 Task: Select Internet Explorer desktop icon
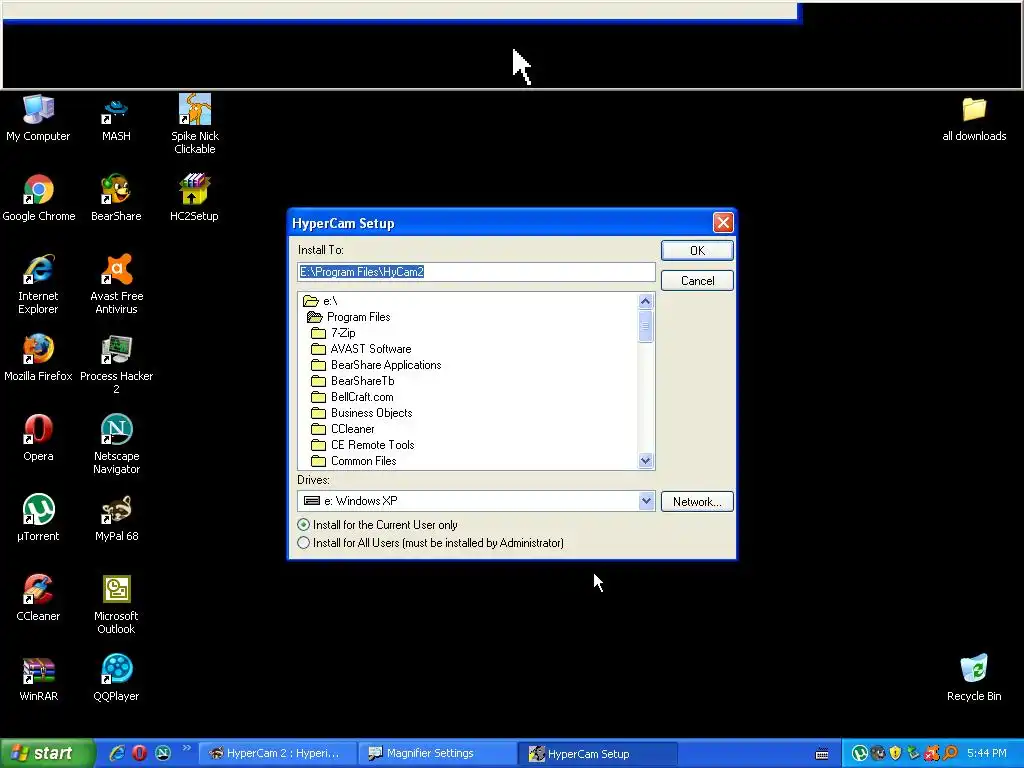point(38,284)
